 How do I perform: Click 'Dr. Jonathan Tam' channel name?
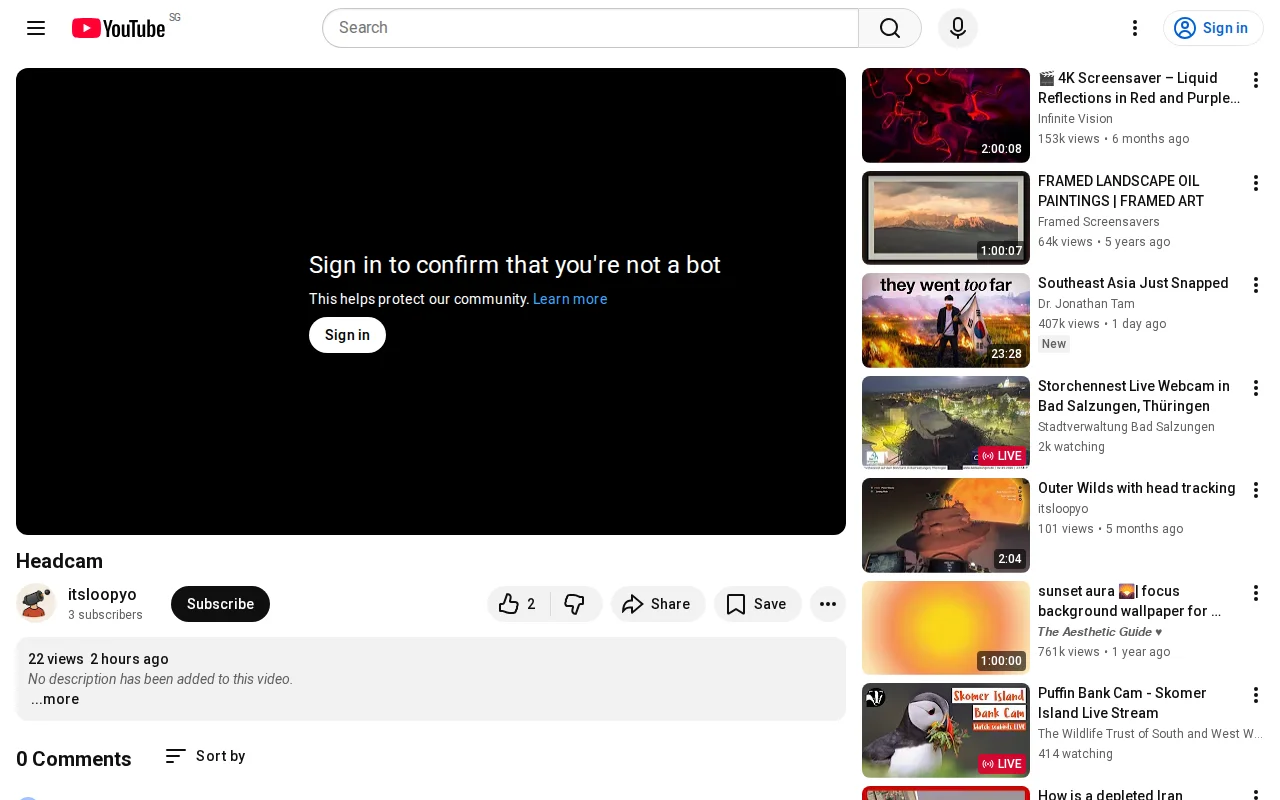tap(1086, 304)
